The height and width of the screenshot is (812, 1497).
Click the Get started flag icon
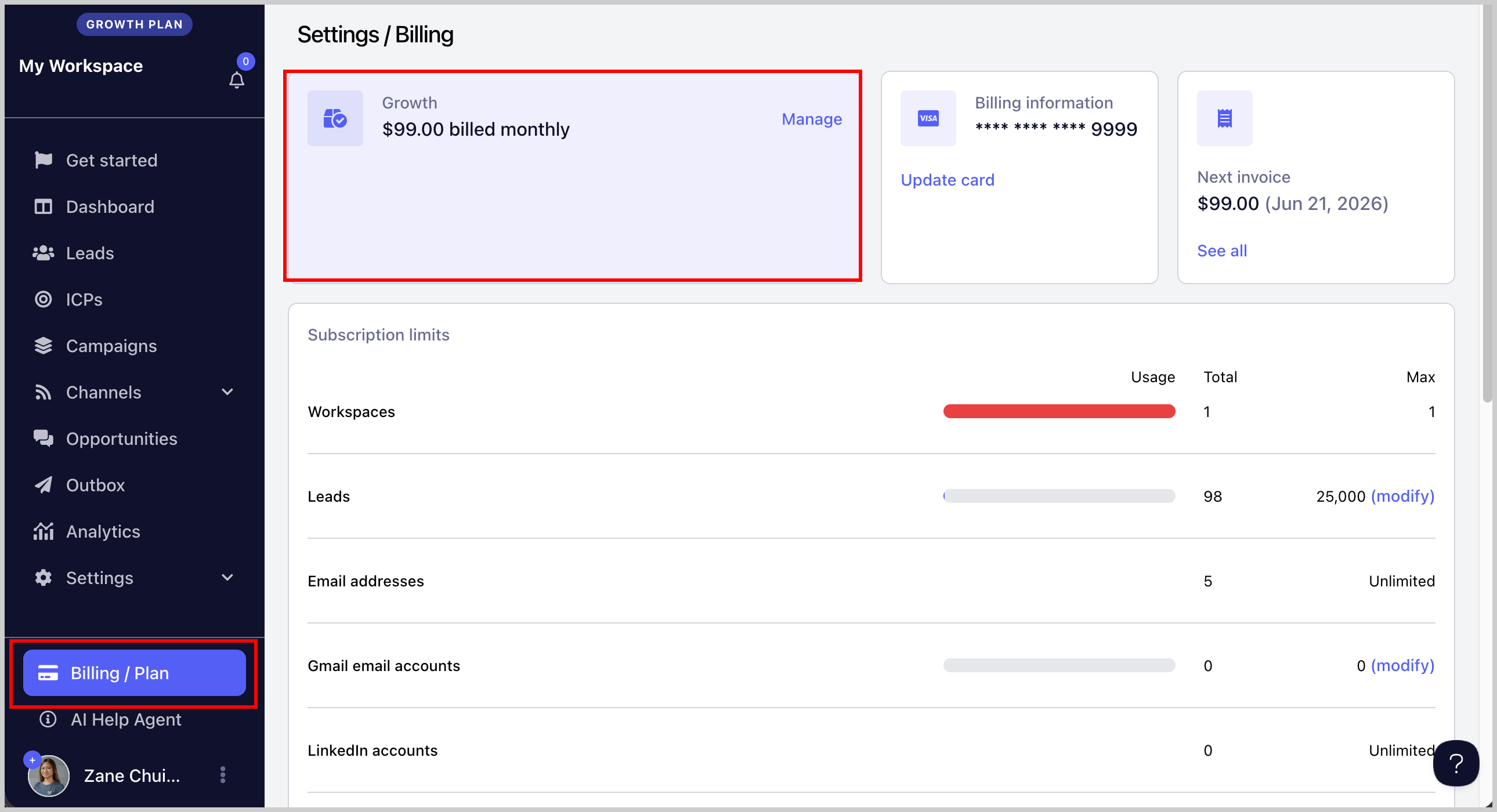(x=44, y=159)
